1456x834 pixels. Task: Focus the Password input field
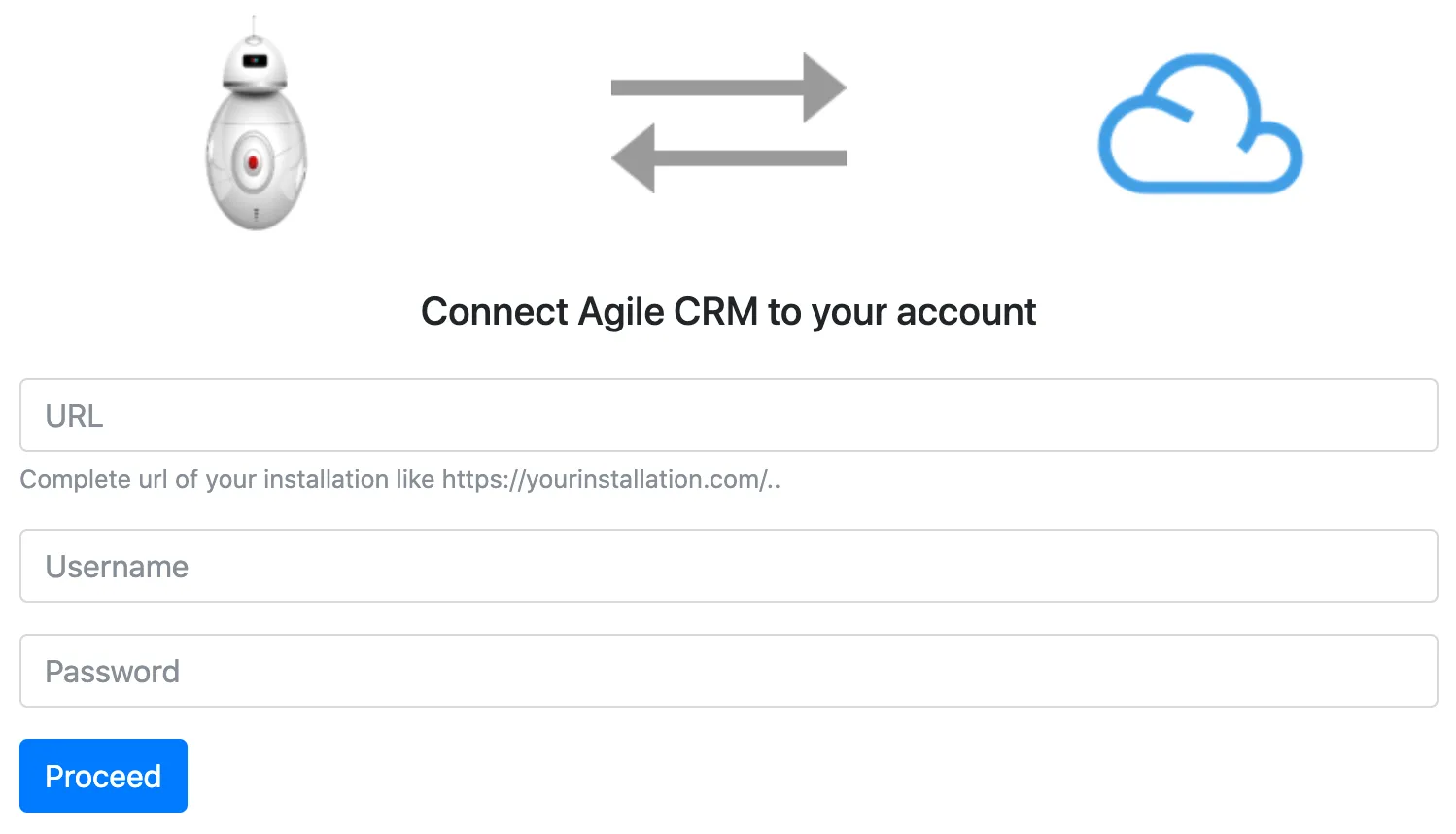pyautogui.click(x=728, y=671)
